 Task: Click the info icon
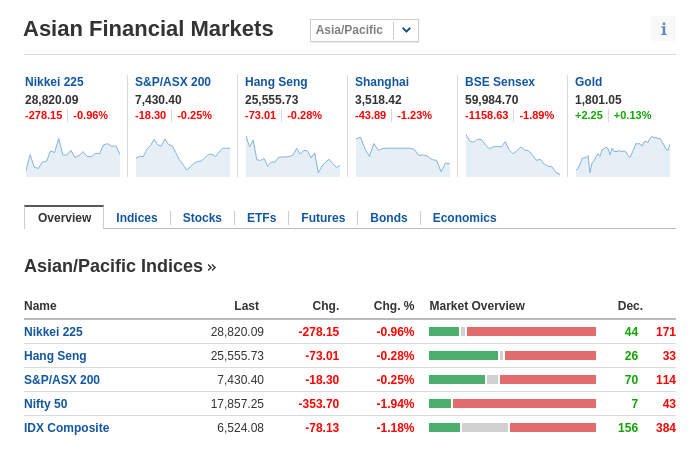pos(663,29)
